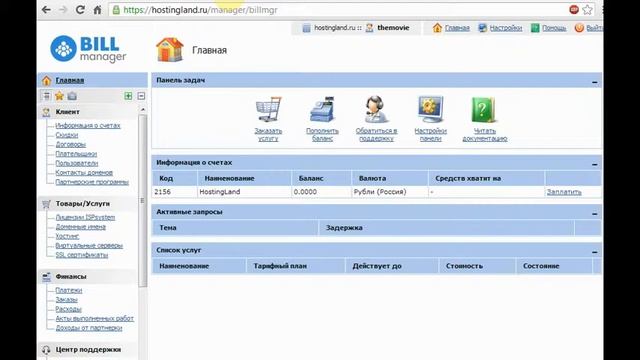Open the red adblock extension icon
Image resolution: width=640 pixels, height=360 pixels.
(574, 9)
